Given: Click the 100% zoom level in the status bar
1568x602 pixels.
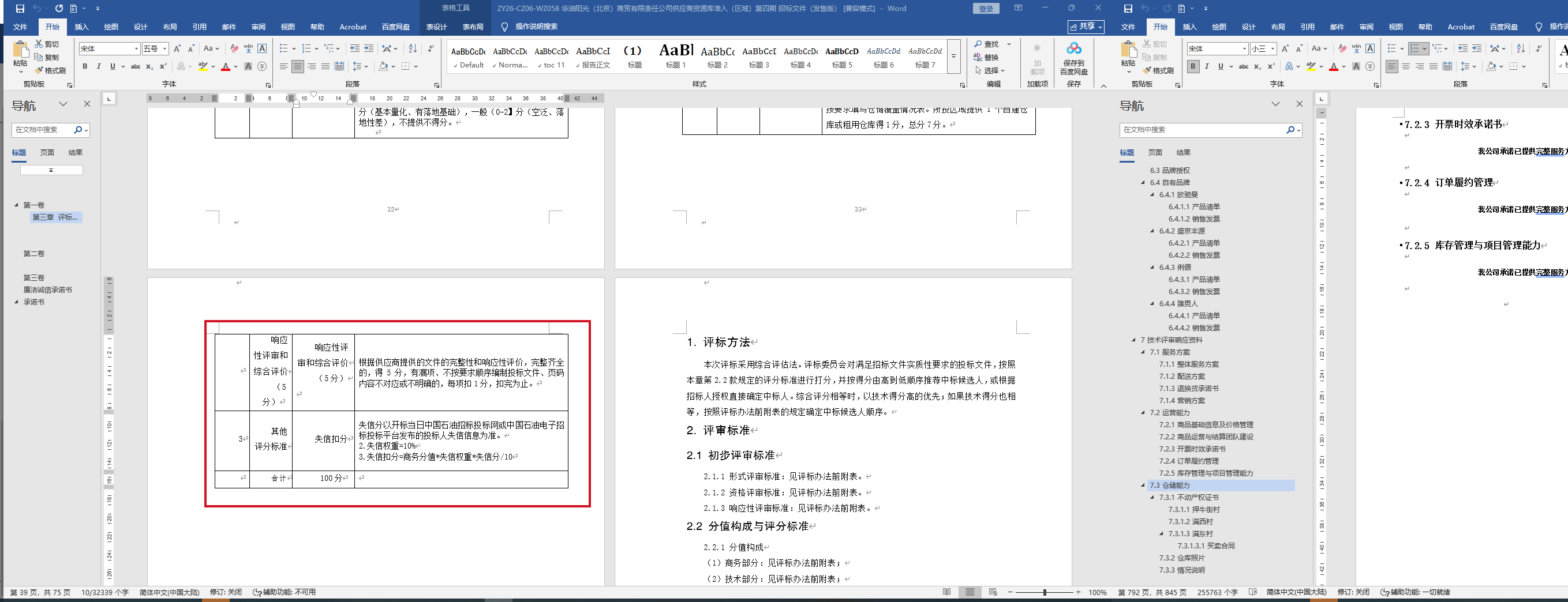Looking at the screenshot, I should (x=1098, y=592).
